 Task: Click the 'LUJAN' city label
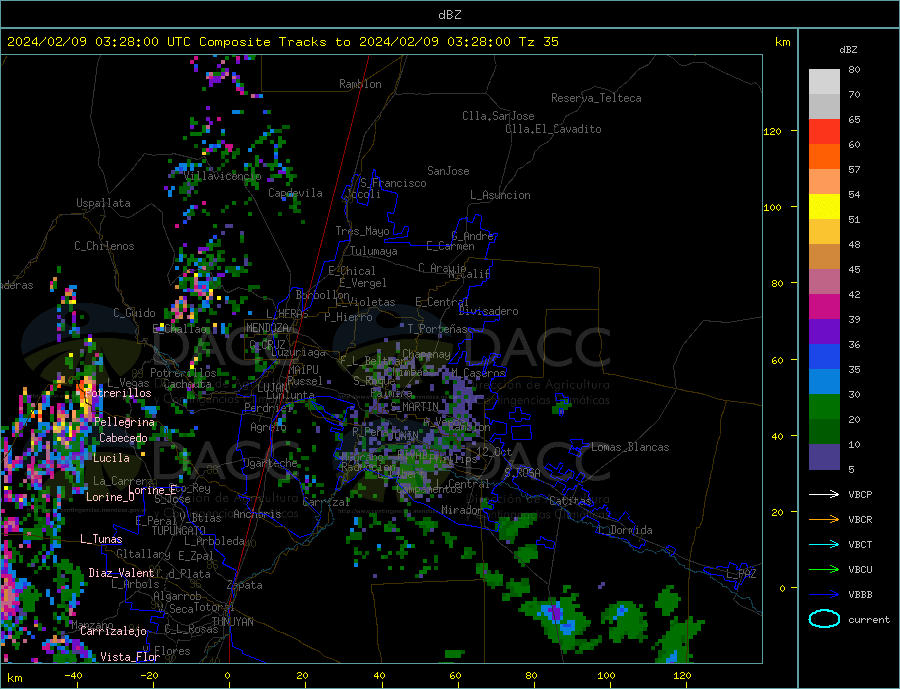point(272,389)
